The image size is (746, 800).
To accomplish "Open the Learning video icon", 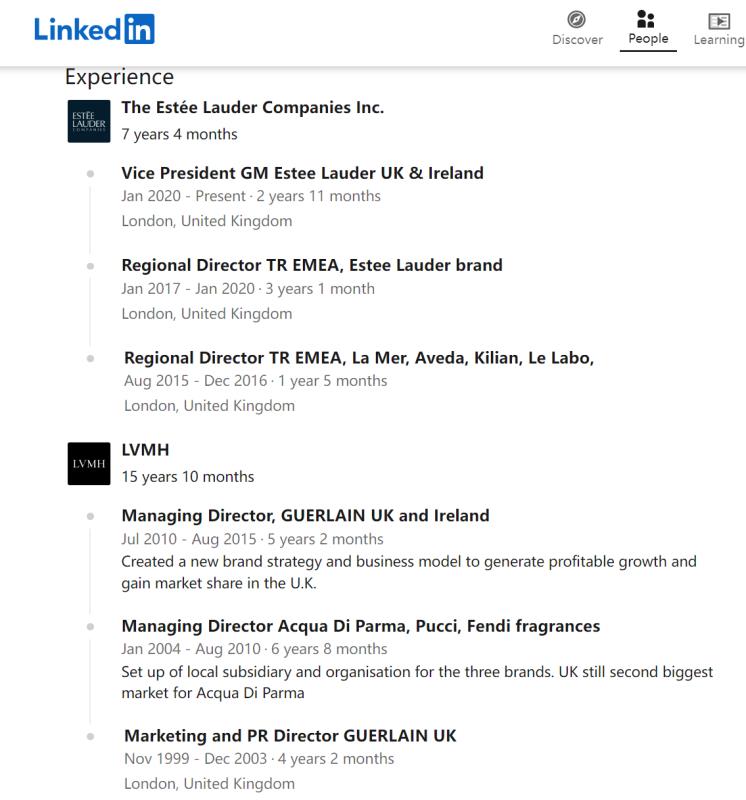I will (719, 21).
